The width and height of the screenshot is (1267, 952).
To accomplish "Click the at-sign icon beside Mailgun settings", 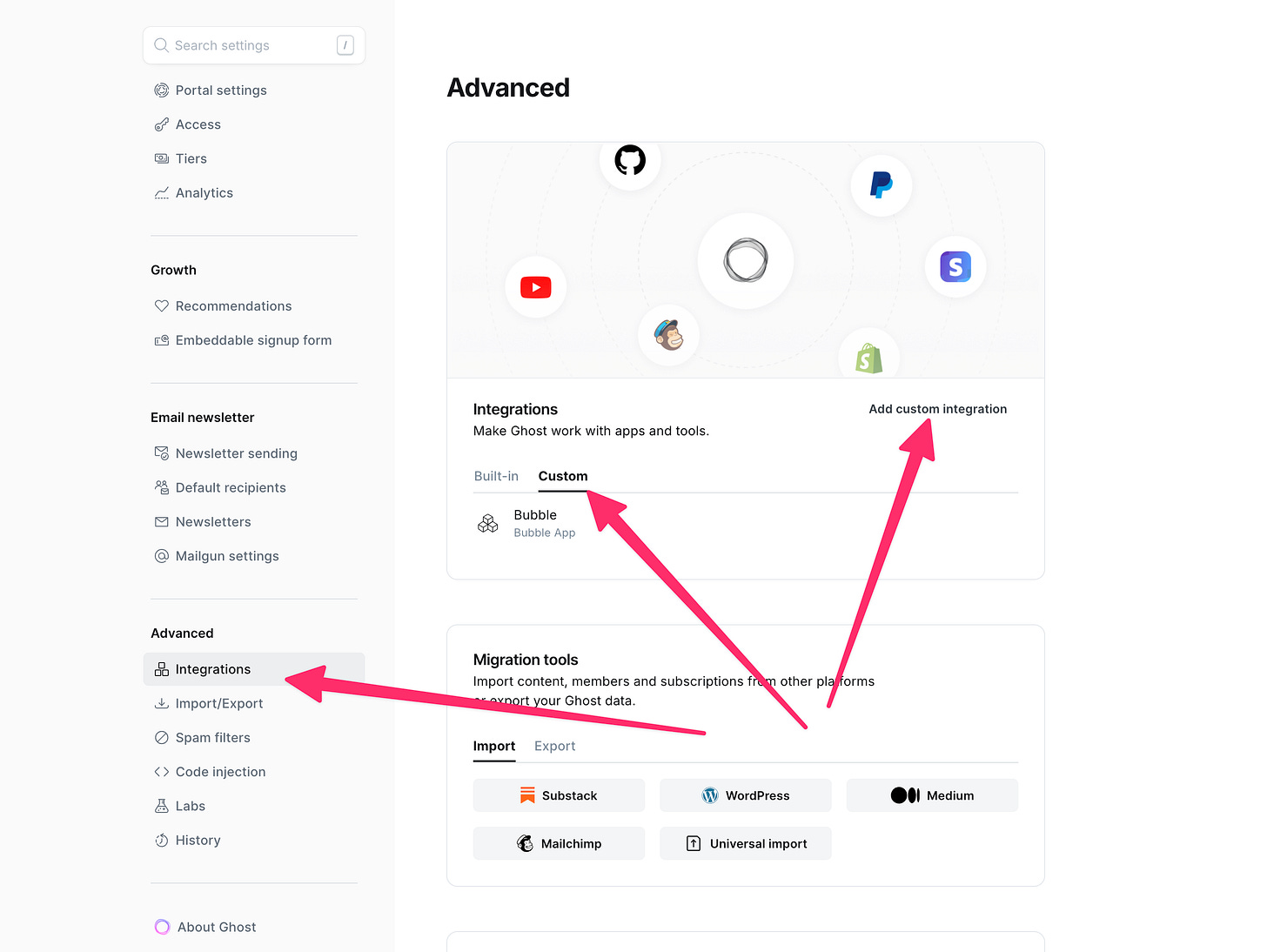I will [x=162, y=556].
